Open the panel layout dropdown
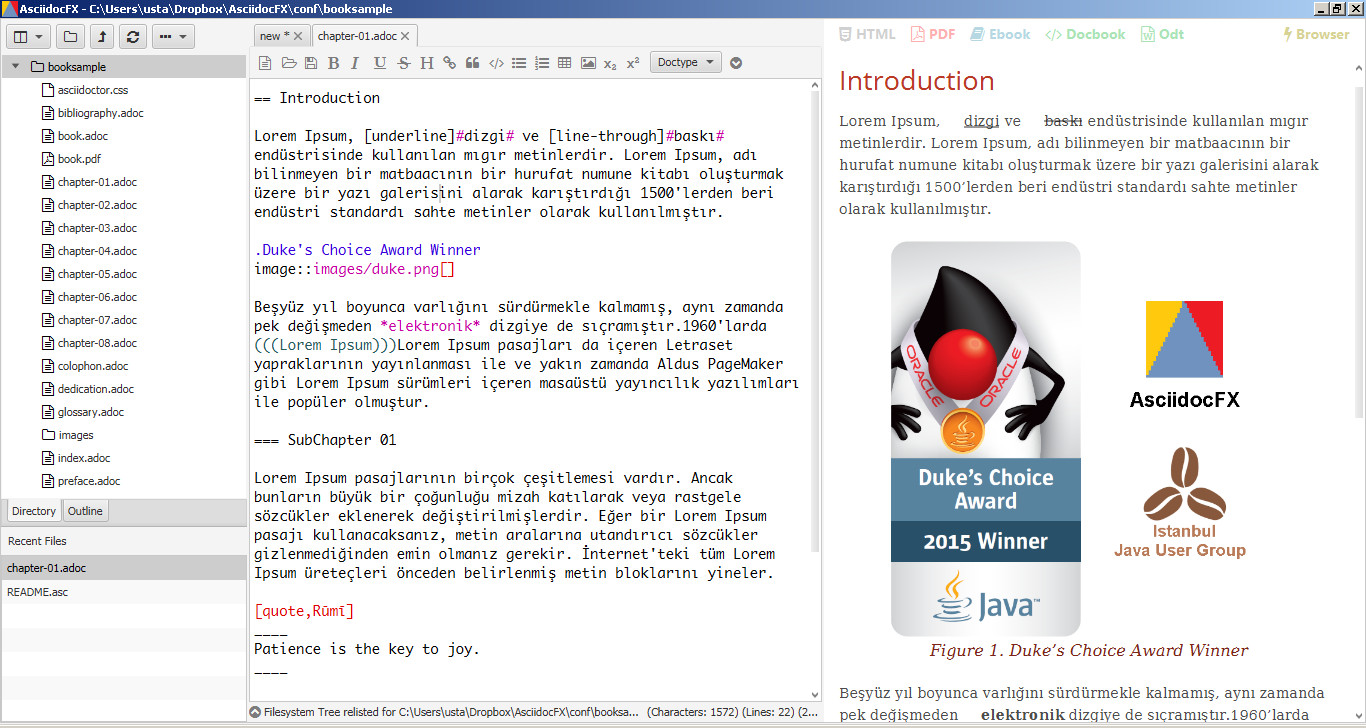 click(29, 37)
